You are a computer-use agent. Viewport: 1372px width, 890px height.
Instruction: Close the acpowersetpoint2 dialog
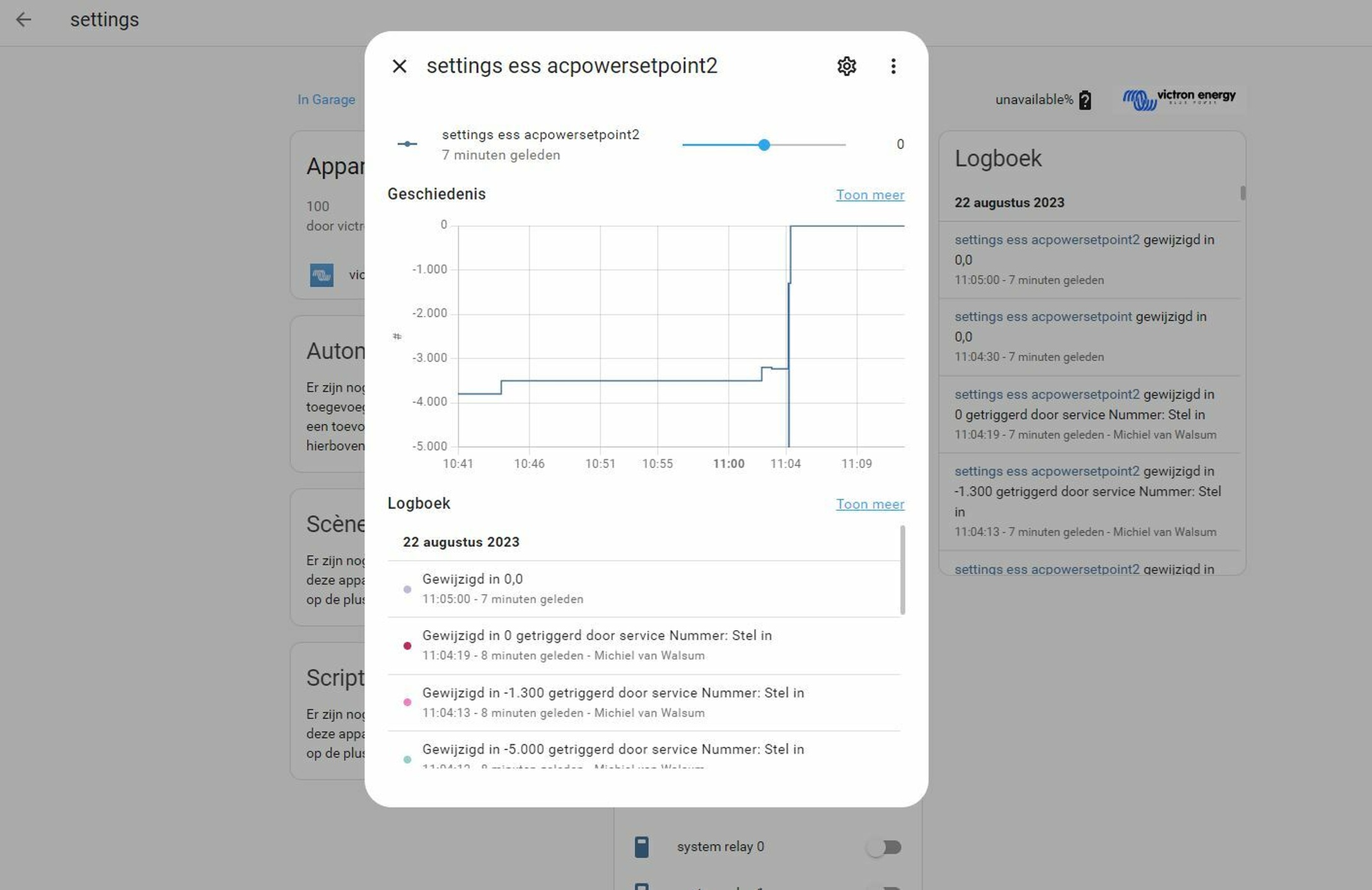[x=399, y=66]
